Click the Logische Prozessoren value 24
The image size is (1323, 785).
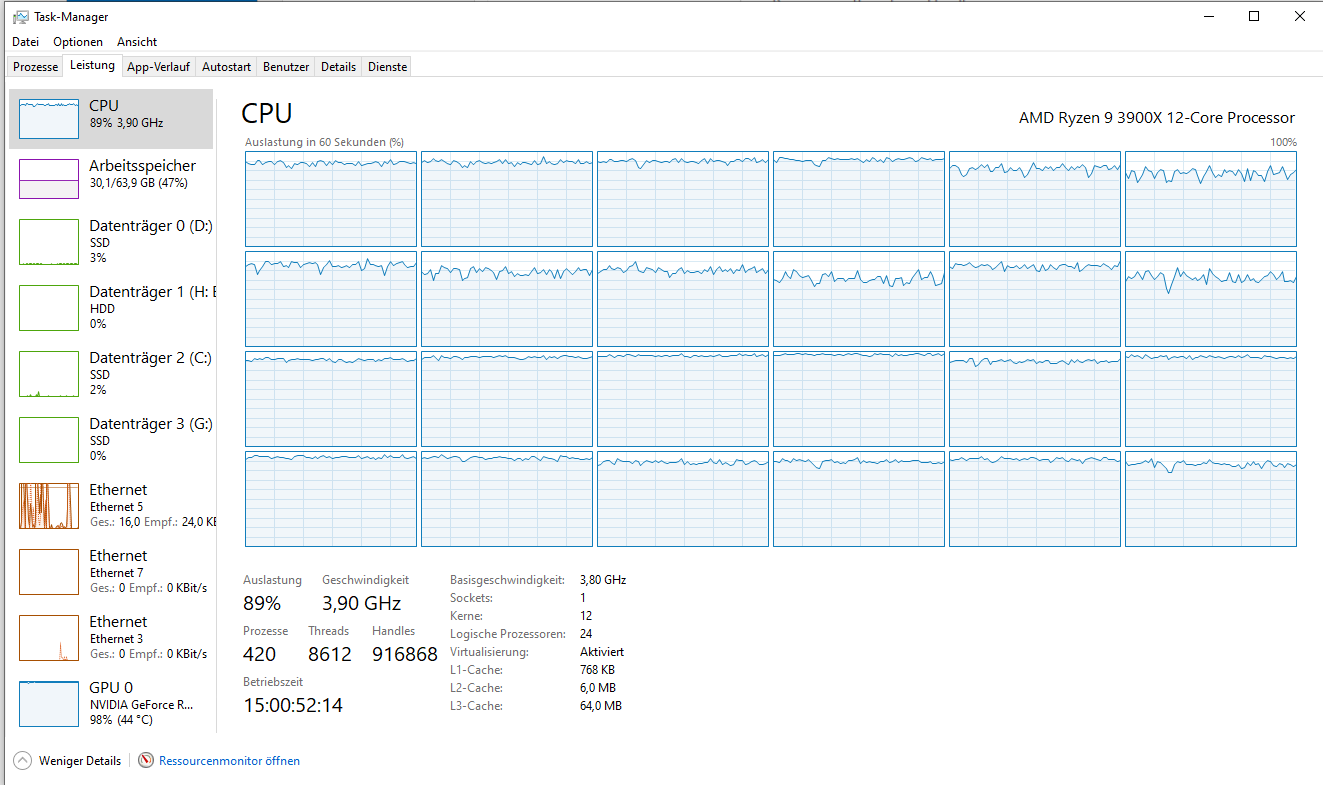click(586, 634)
